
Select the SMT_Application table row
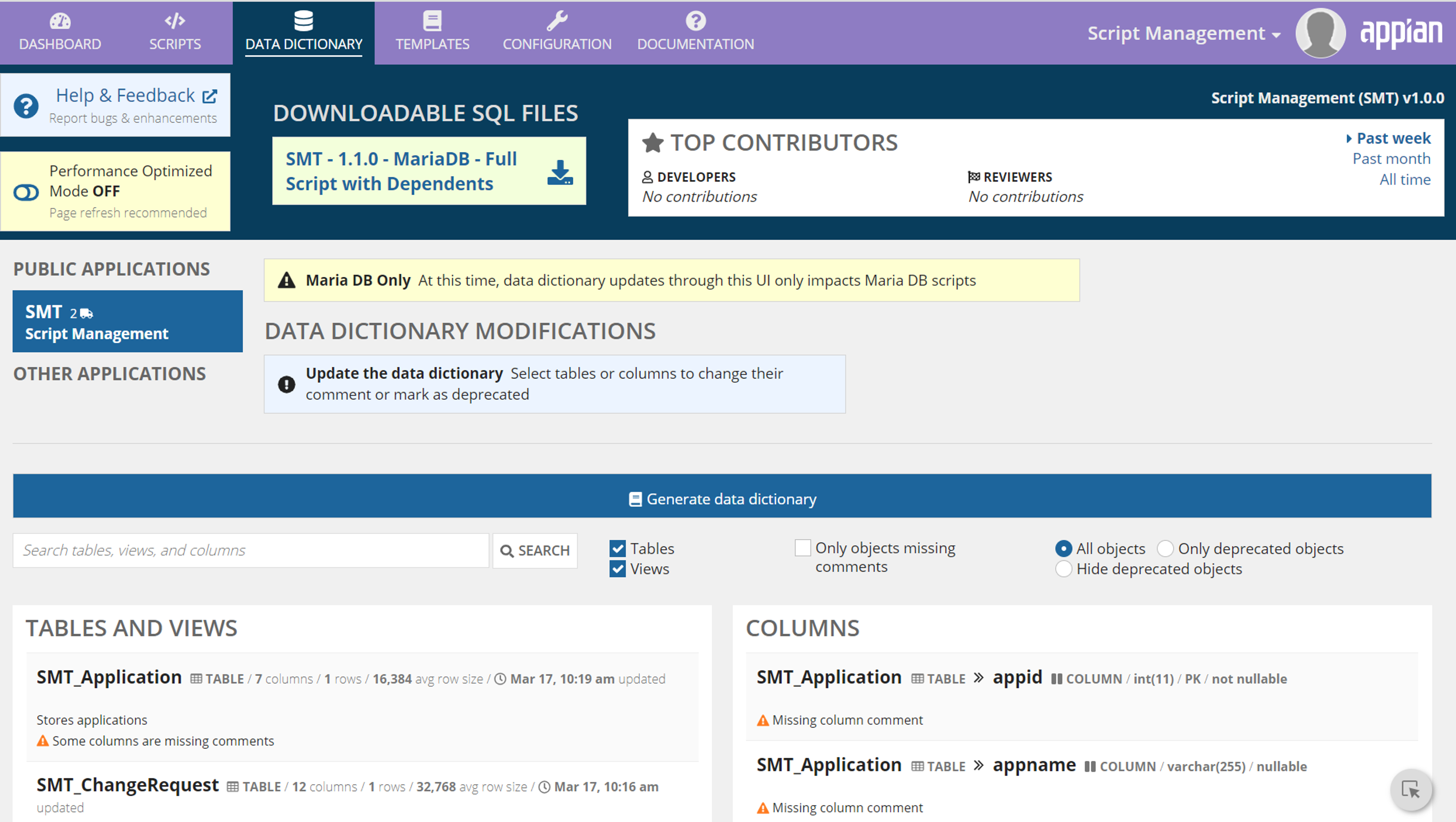point(362,707)
